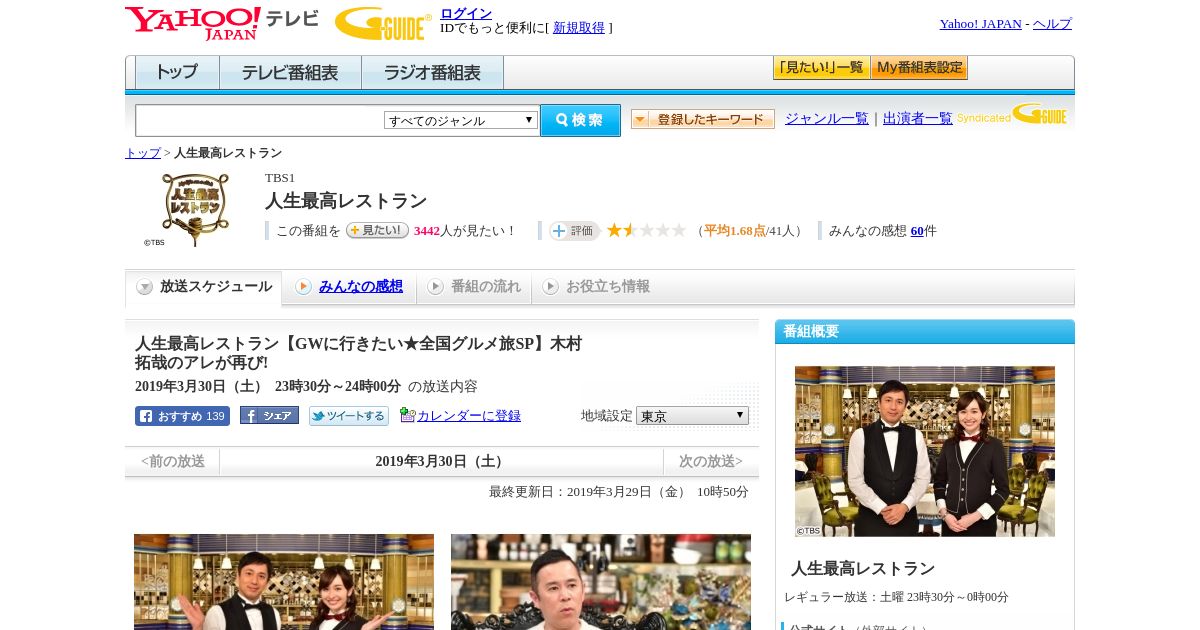Go to 次の放送> next broadcast
The image size is (1200, 630).
click(x=711, y=461)
